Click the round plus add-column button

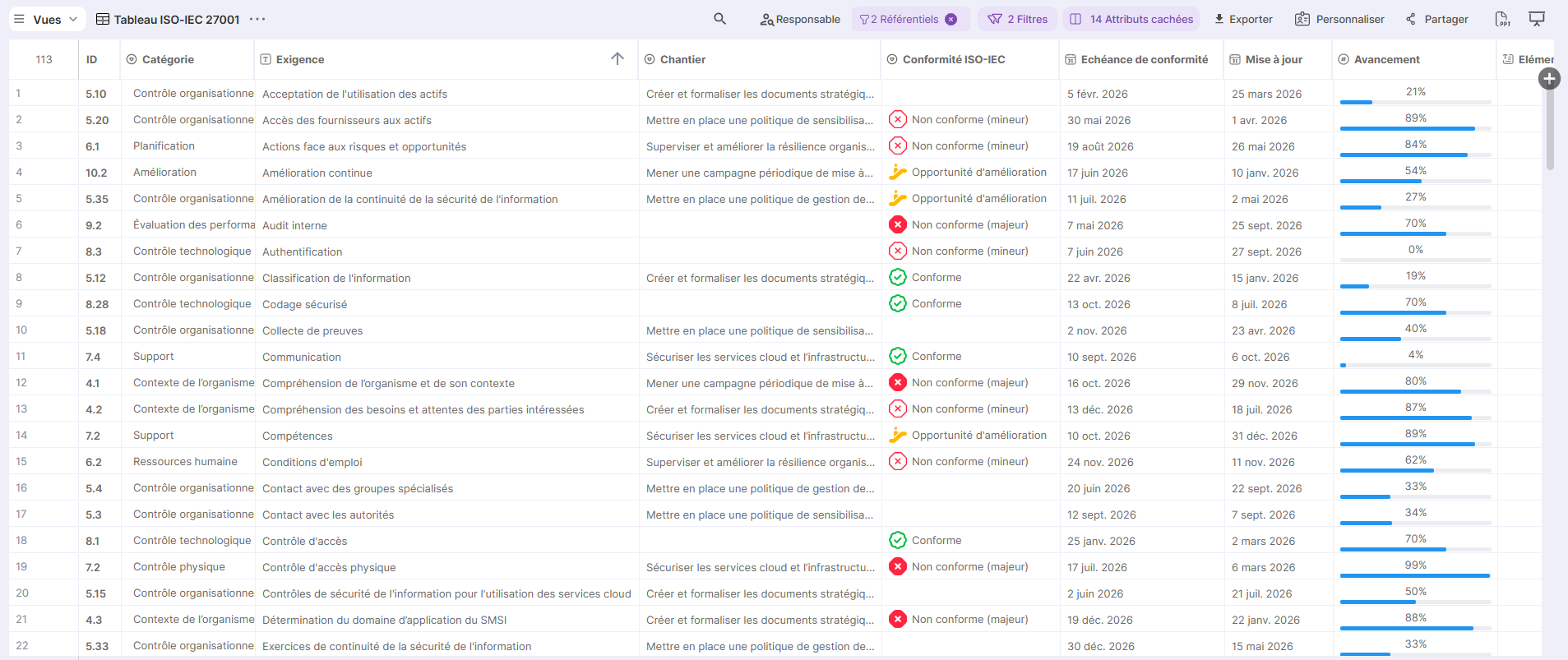point(1549,79)
